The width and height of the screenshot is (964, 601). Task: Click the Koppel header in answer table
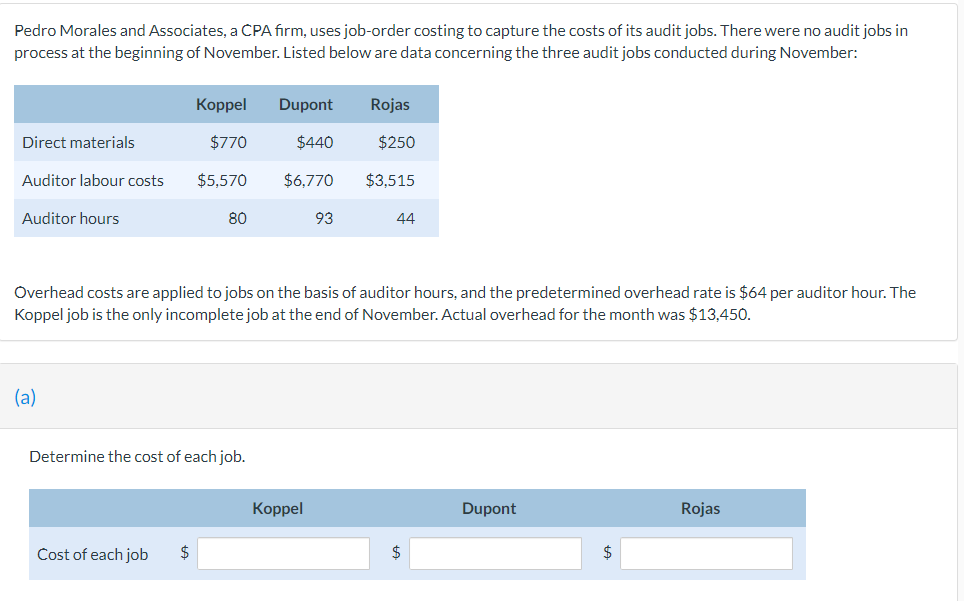tap(277, 508)
